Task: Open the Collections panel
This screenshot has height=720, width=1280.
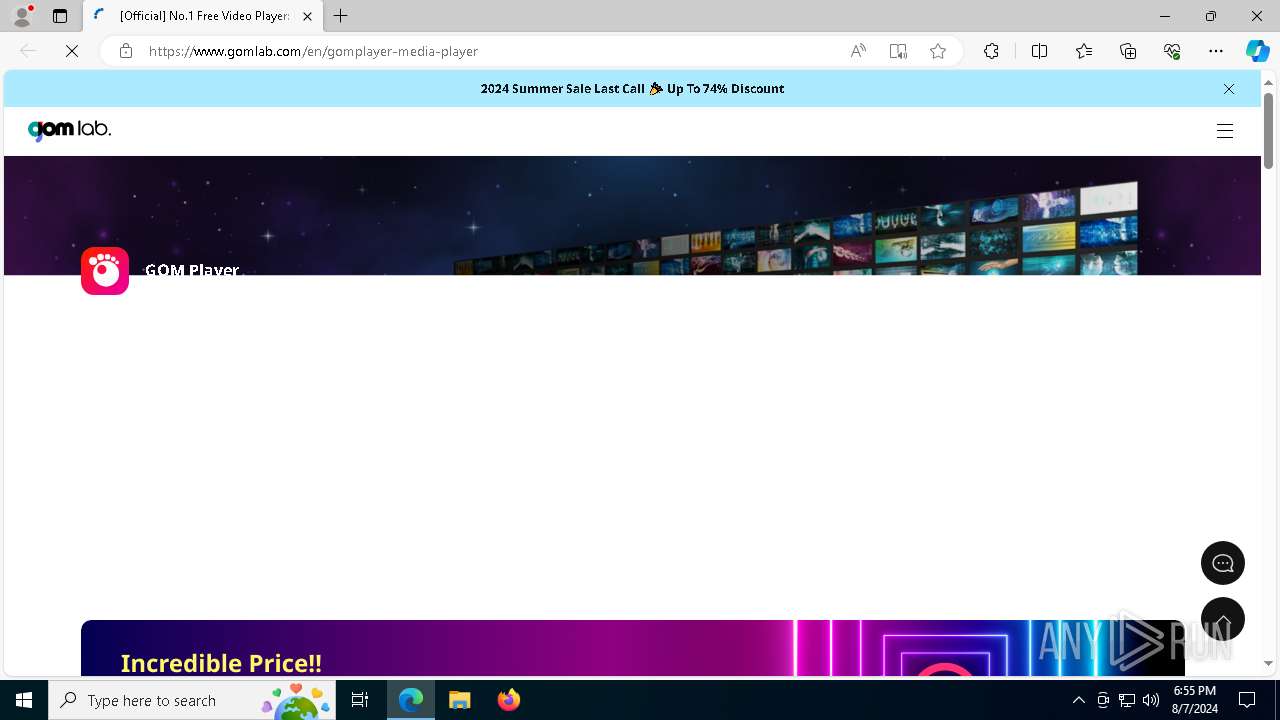Action: pos(1128,51)
